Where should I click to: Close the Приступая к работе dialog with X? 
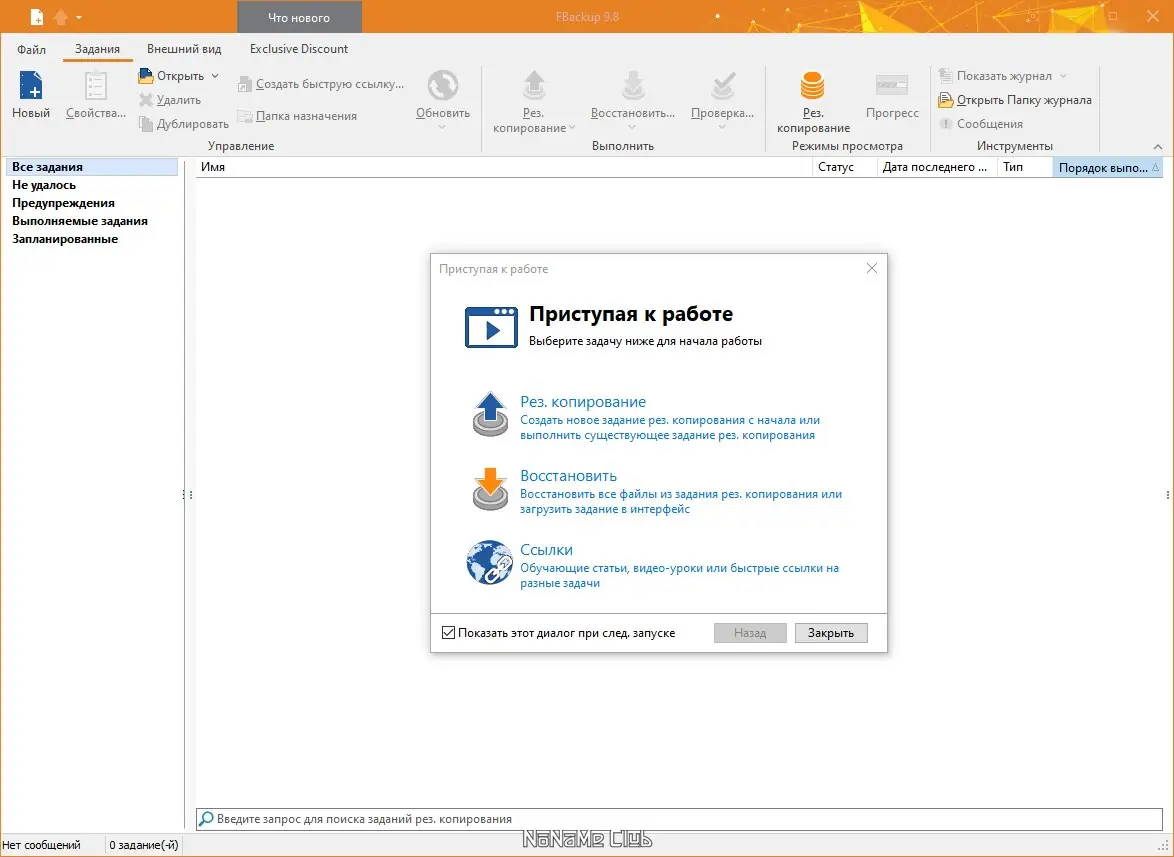tap(872, 268)
